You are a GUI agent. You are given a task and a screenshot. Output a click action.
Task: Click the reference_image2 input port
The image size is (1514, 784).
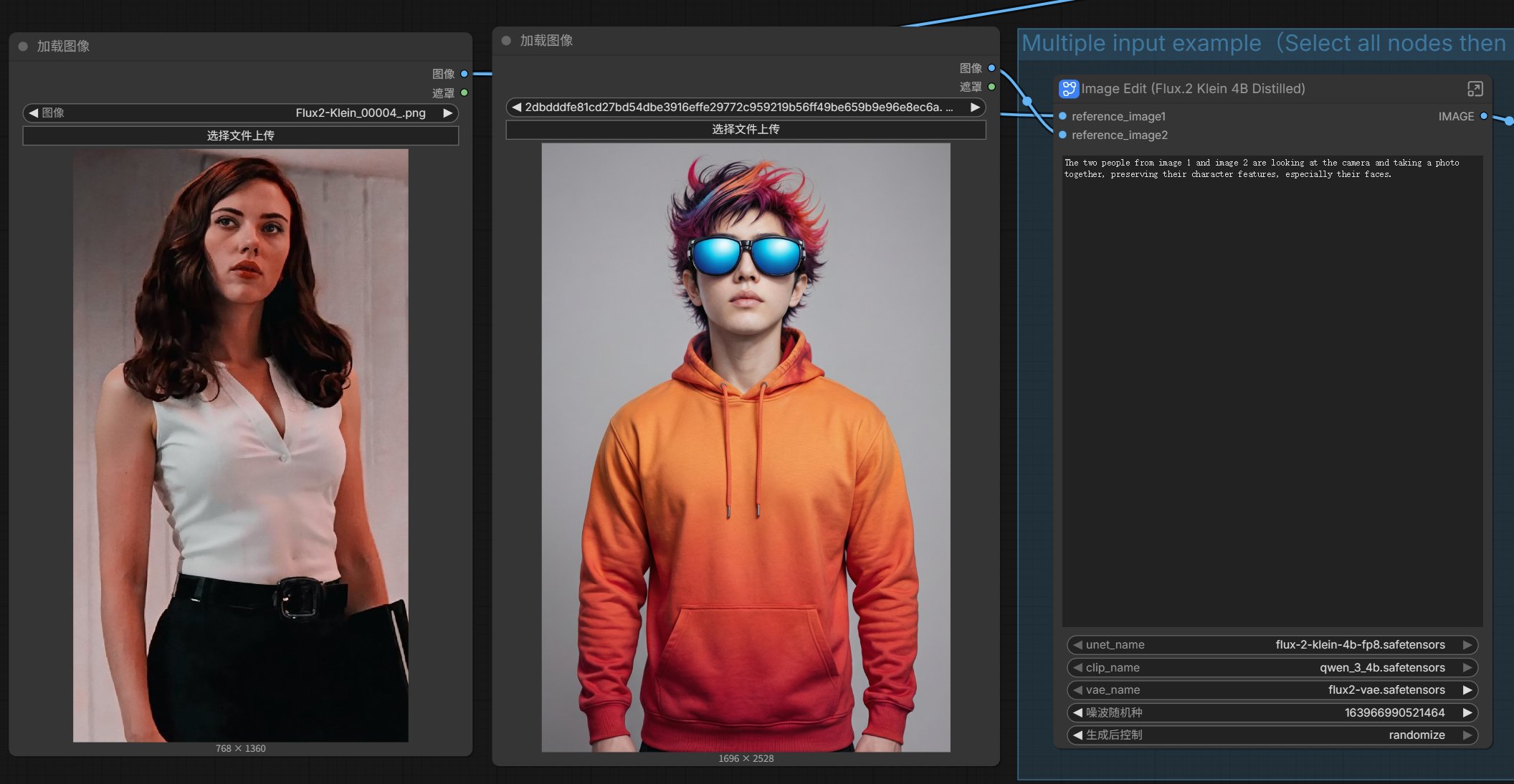pyautogui.click(x=1062, y=135)
